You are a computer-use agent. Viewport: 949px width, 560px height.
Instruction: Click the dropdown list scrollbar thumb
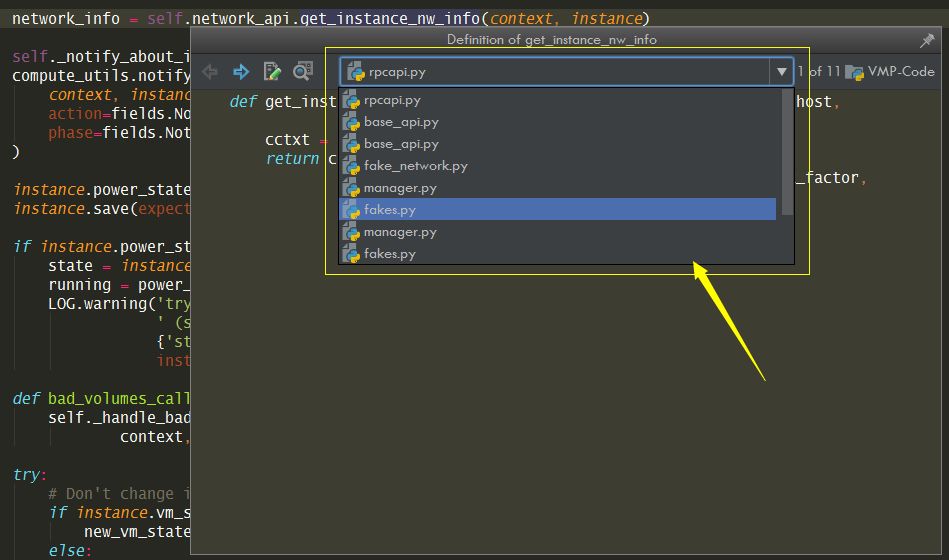coord(787,152)
